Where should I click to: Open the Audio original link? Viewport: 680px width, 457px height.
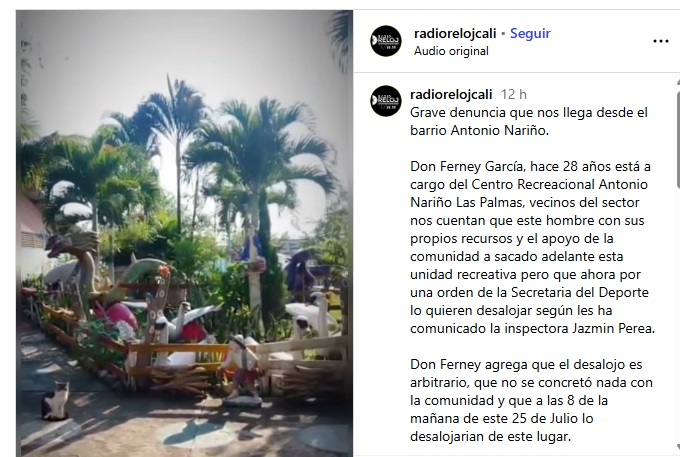click(x=451, y=51)
